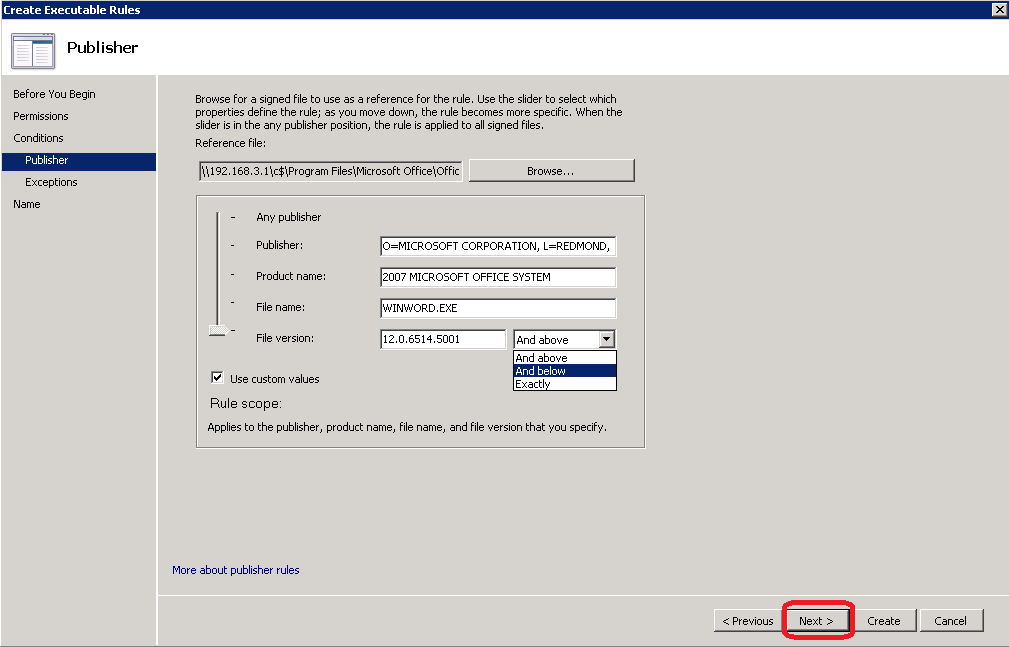Image resolution: width=1009 pixels, height=647 pixels.
Task: Click into the File name text field
Action: click(x=497, y=308)
